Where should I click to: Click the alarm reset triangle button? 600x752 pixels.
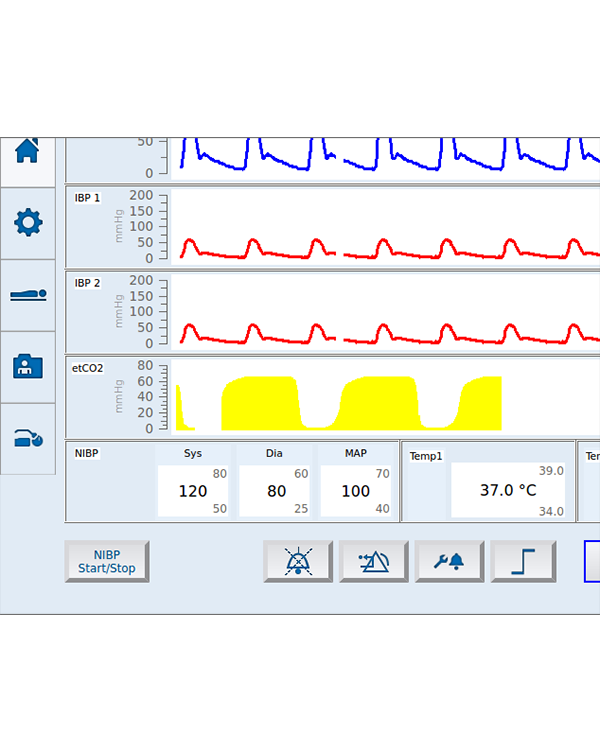click(x=374, y=562)
